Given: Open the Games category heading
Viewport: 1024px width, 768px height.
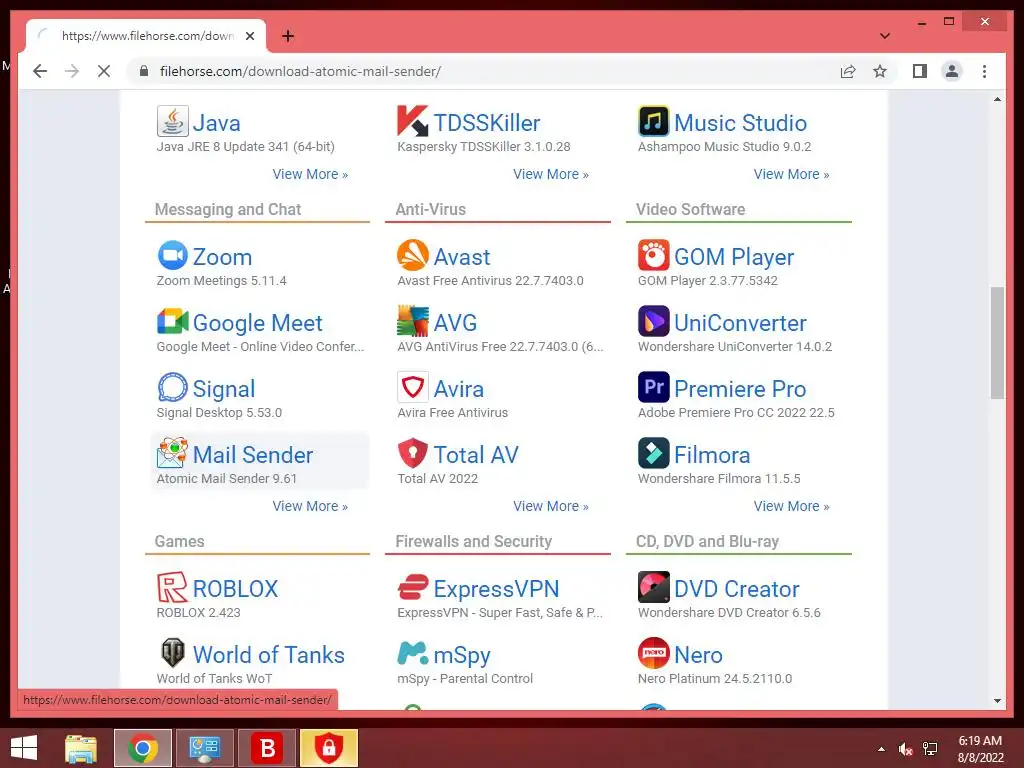Looking at the screenshot, I should (x=180, y=541).
